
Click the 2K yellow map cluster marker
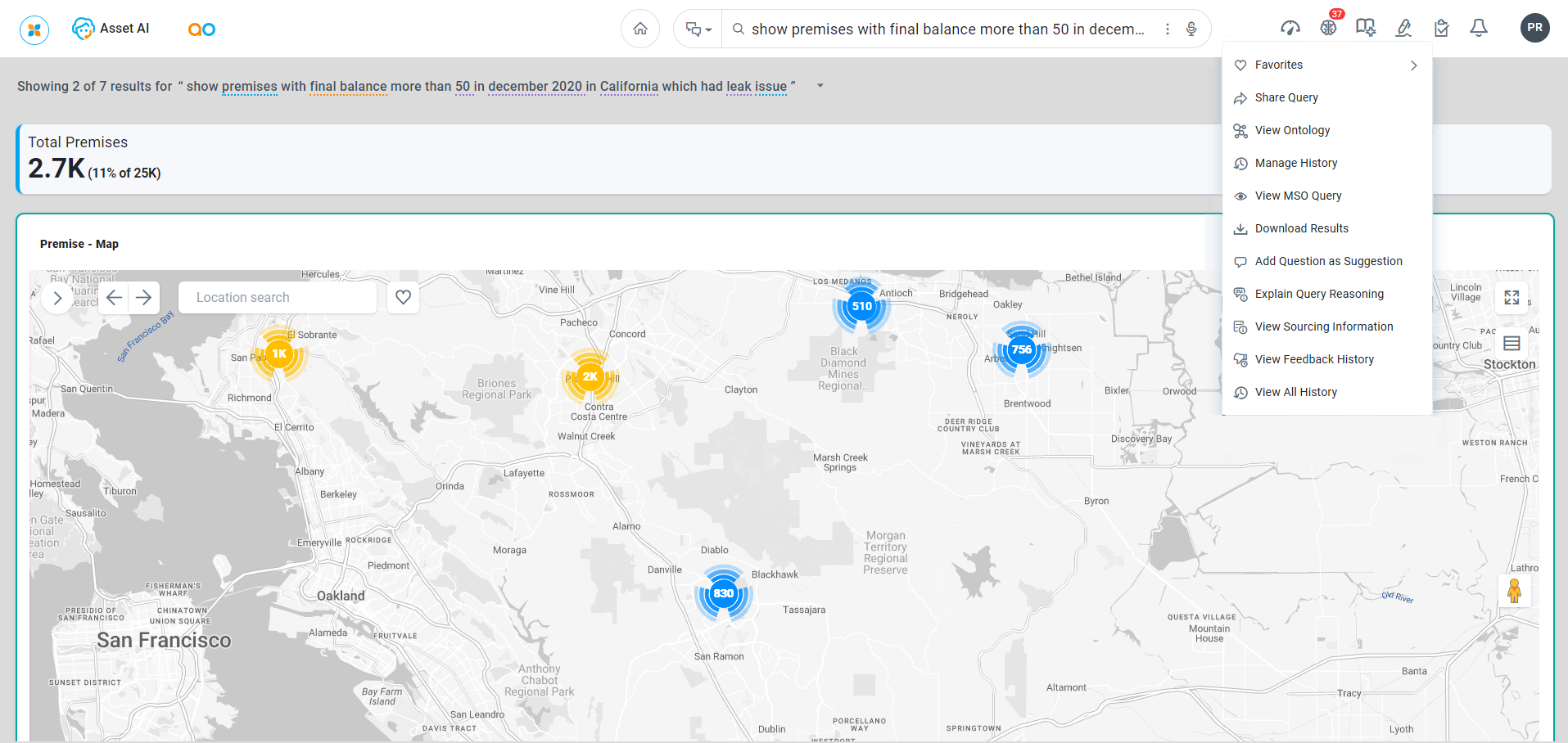point(590,376)
